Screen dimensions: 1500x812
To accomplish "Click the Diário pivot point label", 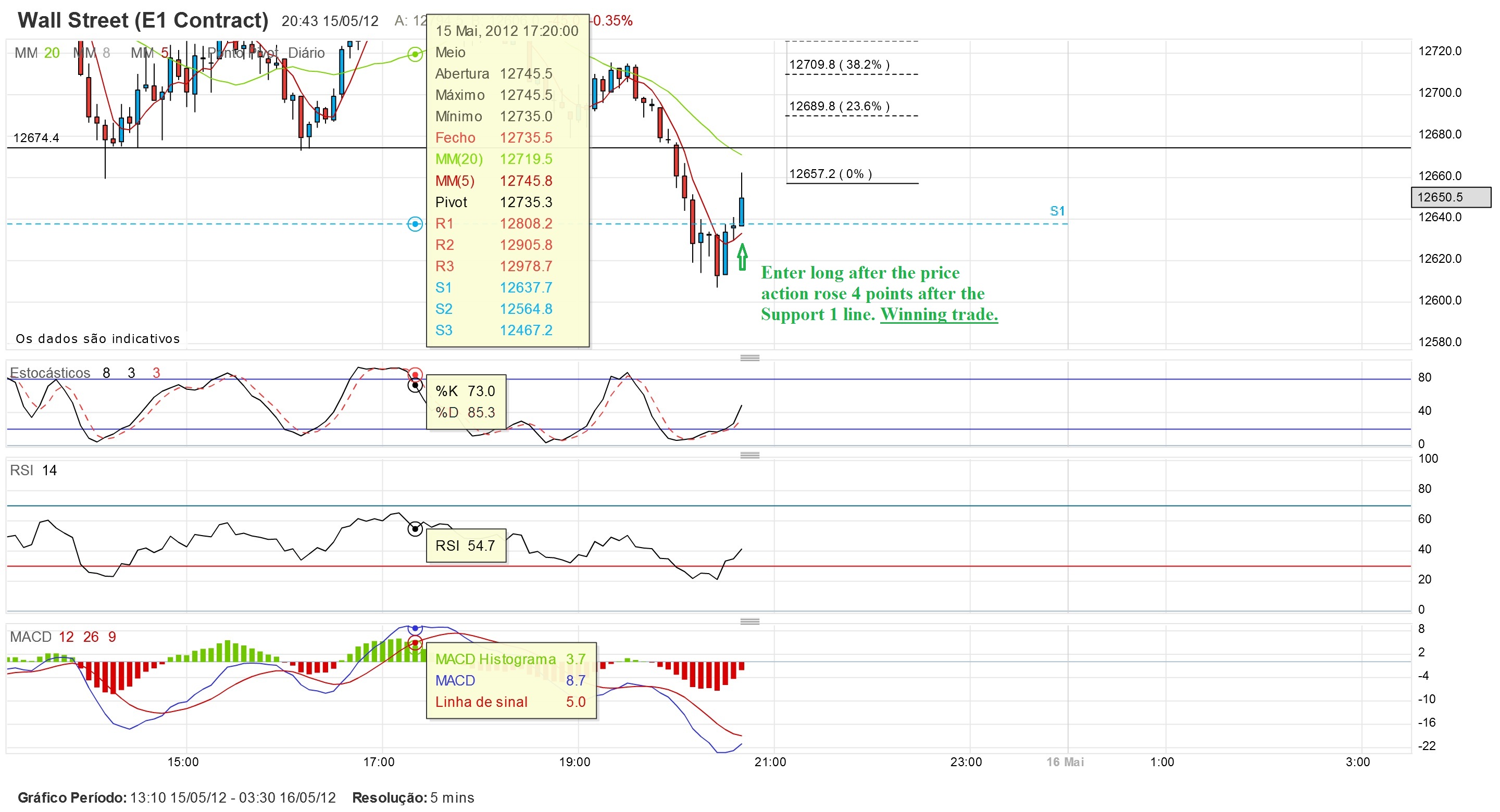I will click(306, 53).
